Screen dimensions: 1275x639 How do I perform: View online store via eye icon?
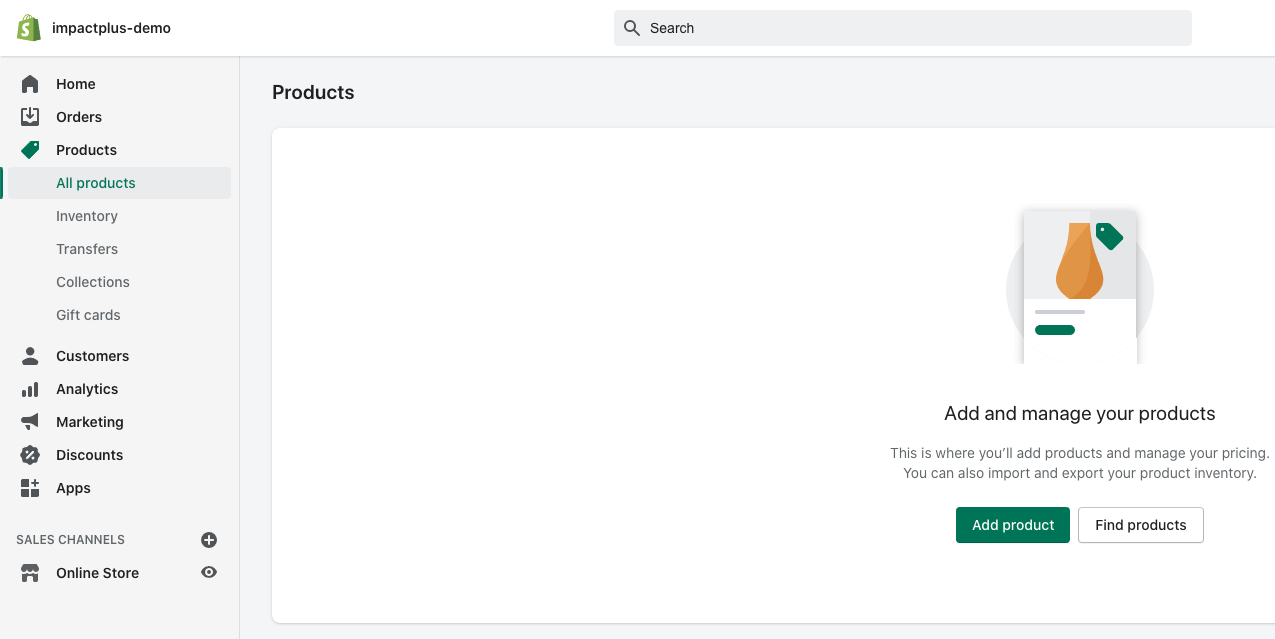209,573
